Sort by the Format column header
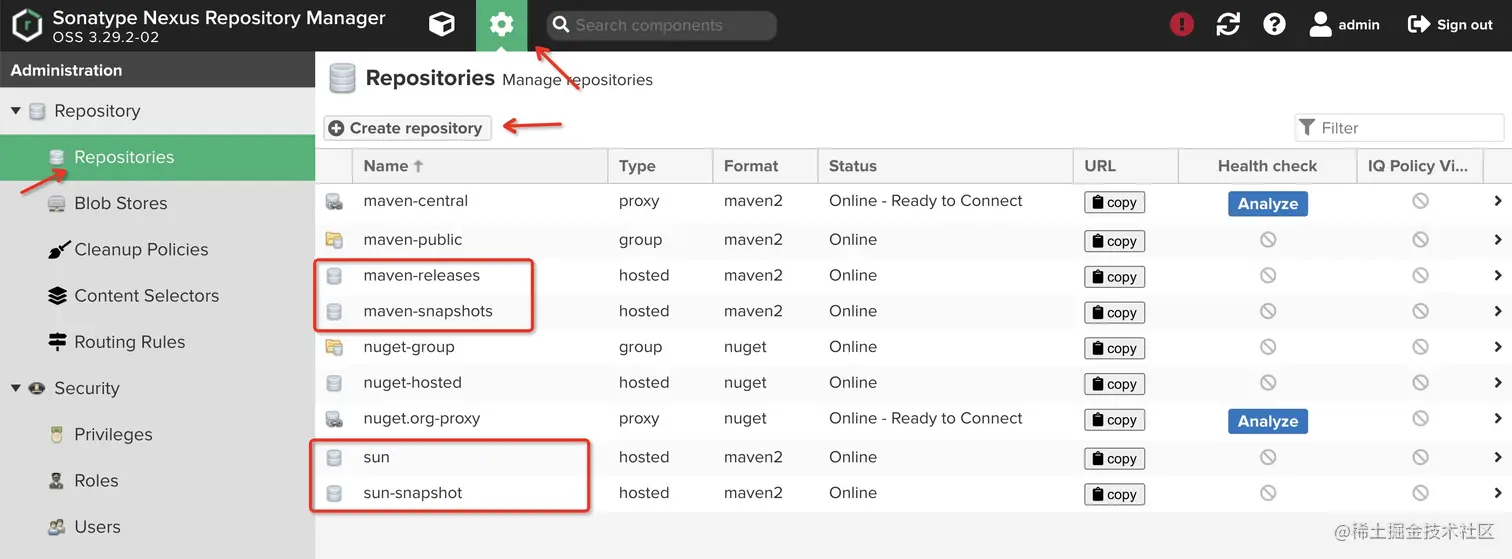 pyautogui.click(x=765, y=166)
